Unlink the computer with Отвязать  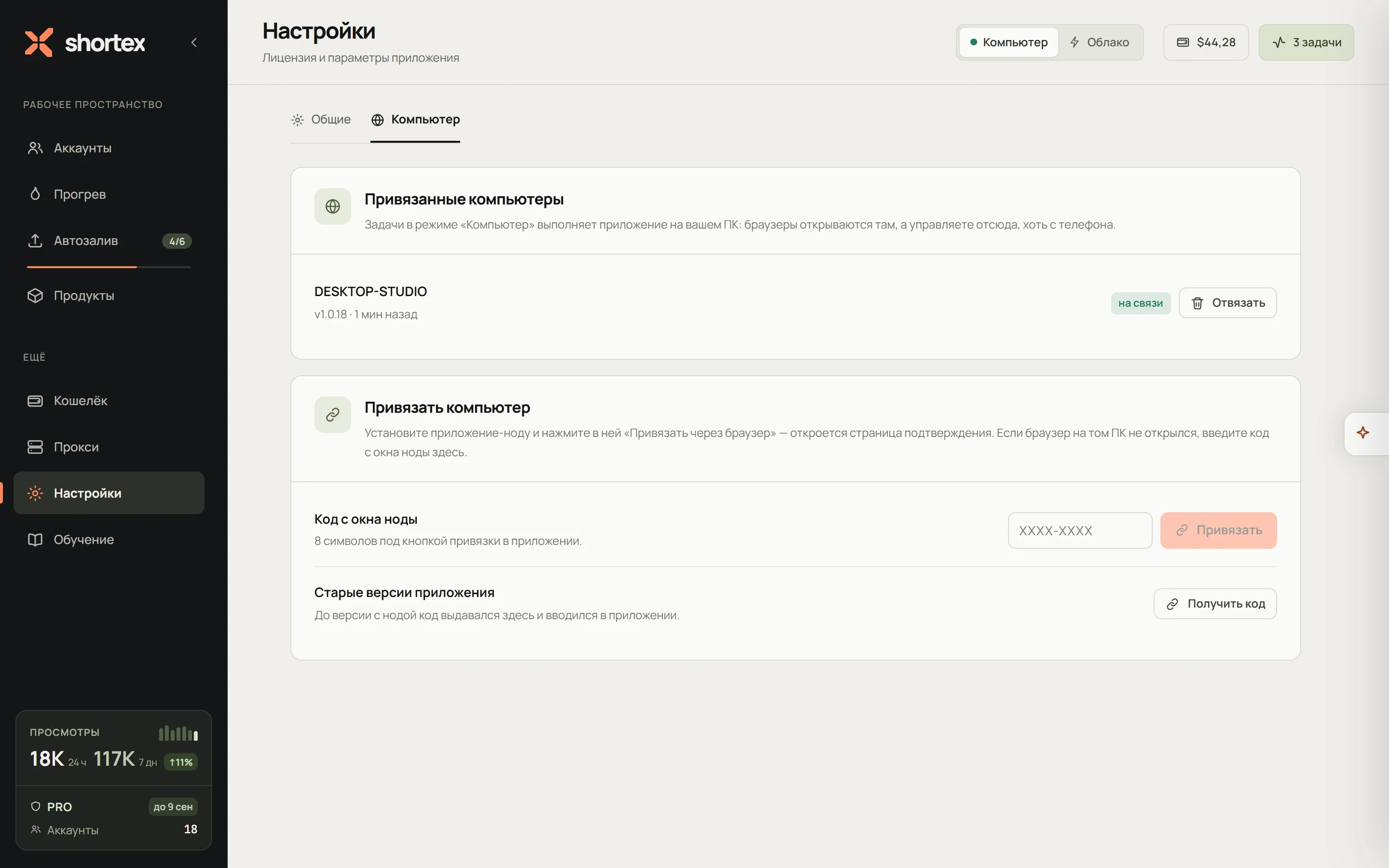[1228, 303]
